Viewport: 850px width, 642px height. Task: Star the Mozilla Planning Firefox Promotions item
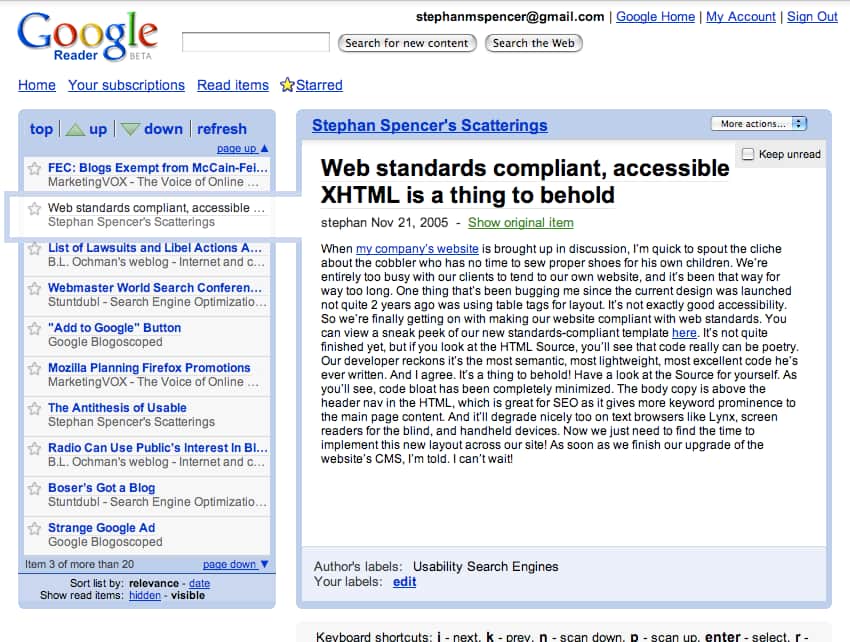tap(35, 369)
